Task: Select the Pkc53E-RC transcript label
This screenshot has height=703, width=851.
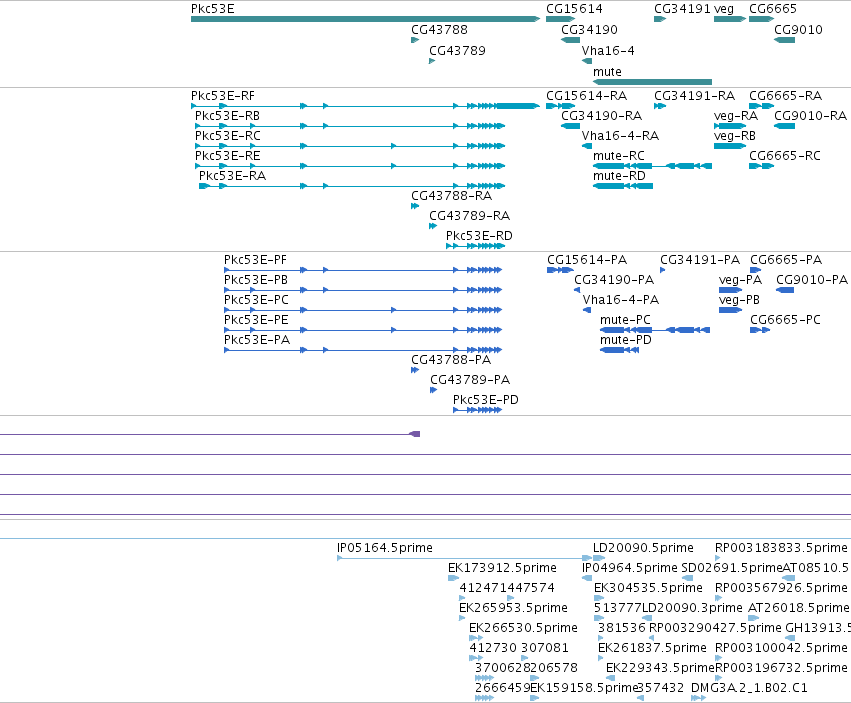Action: pos(227,136)
